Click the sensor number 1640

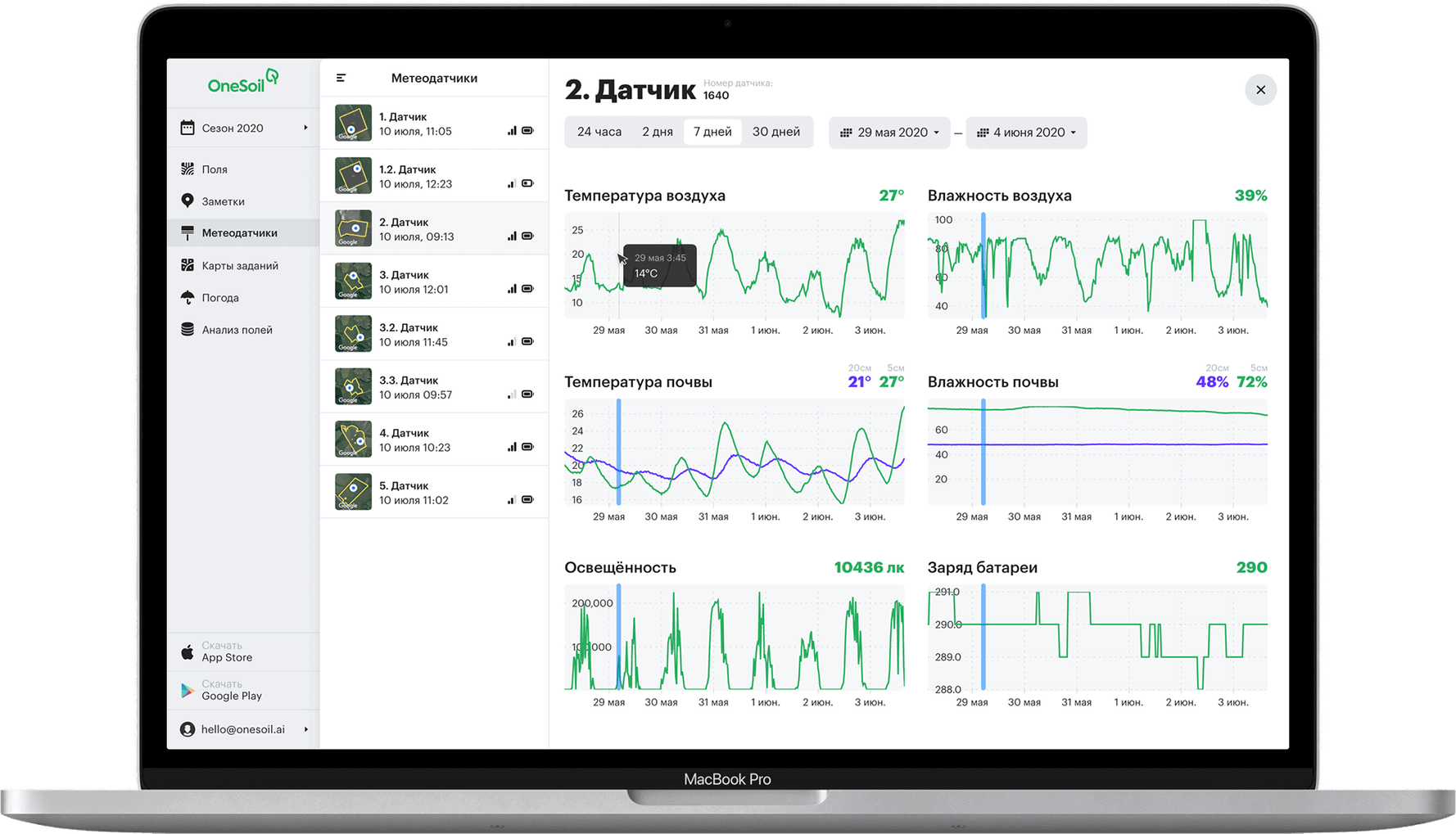(x=716, y=96)
